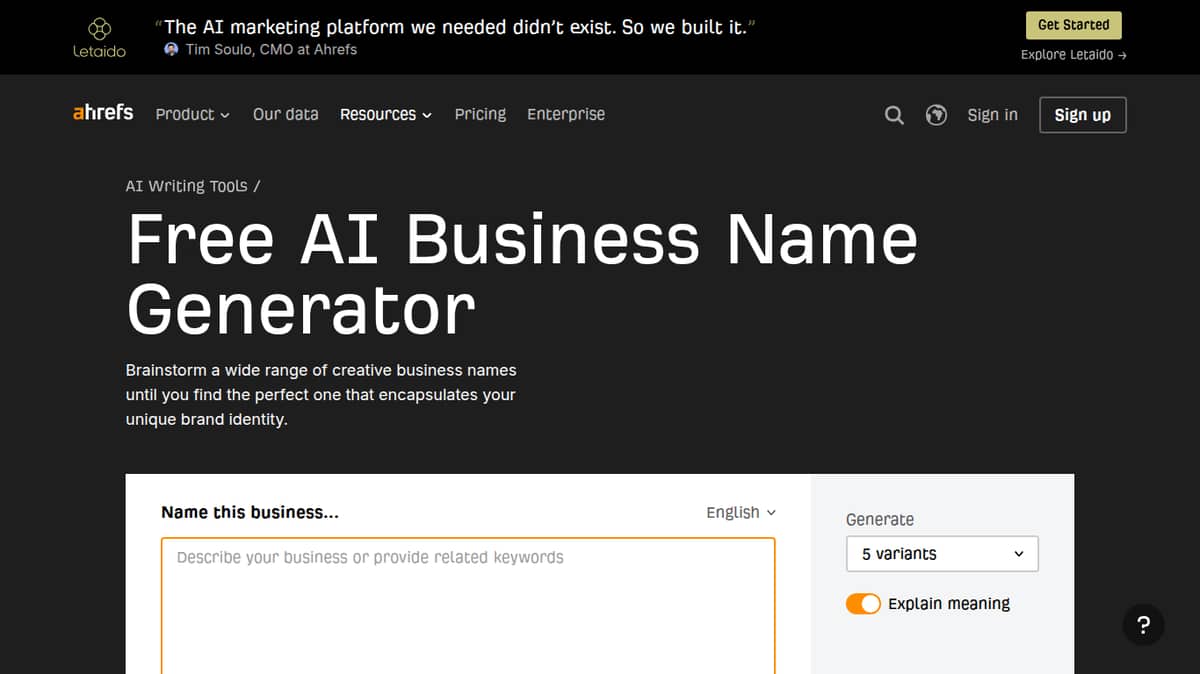The width and height of the screenshot is (1200, 674).
Task: Follow the Explore Letaido link
Action: pos(1073,55)
